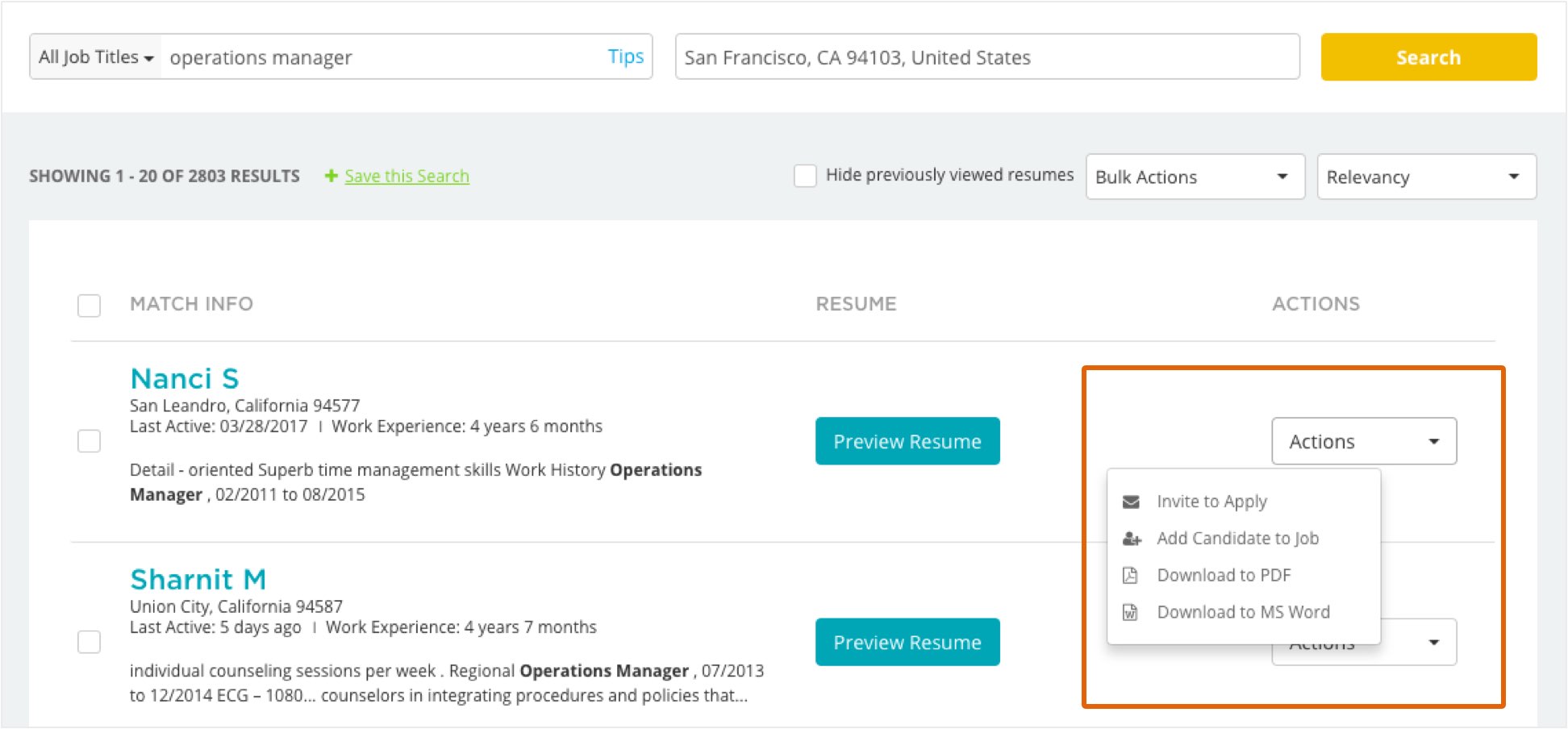
Task: Tick the checkbox beside Sharnit M
Action: [x=89, y=642]
